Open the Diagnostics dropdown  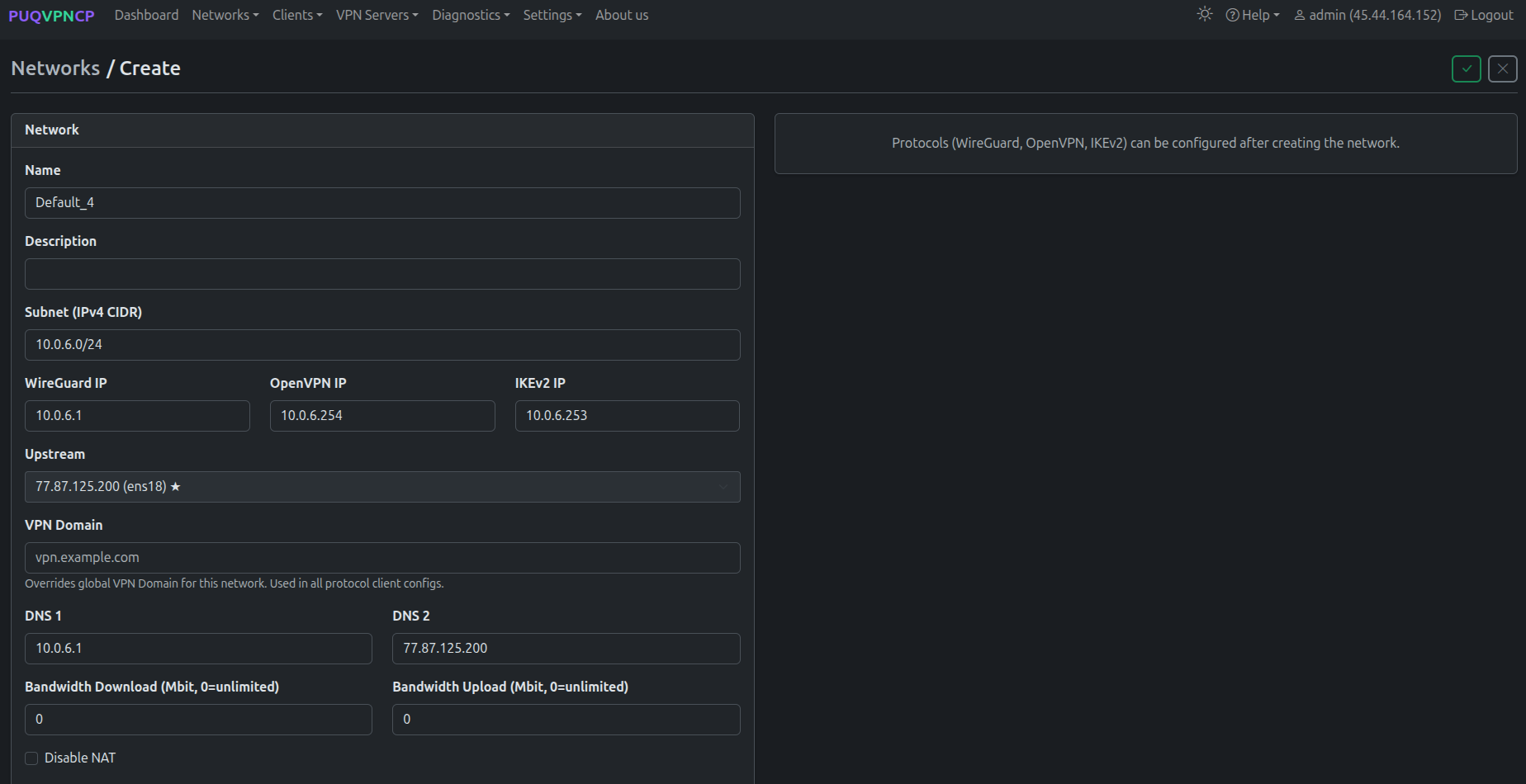[470, 15]
